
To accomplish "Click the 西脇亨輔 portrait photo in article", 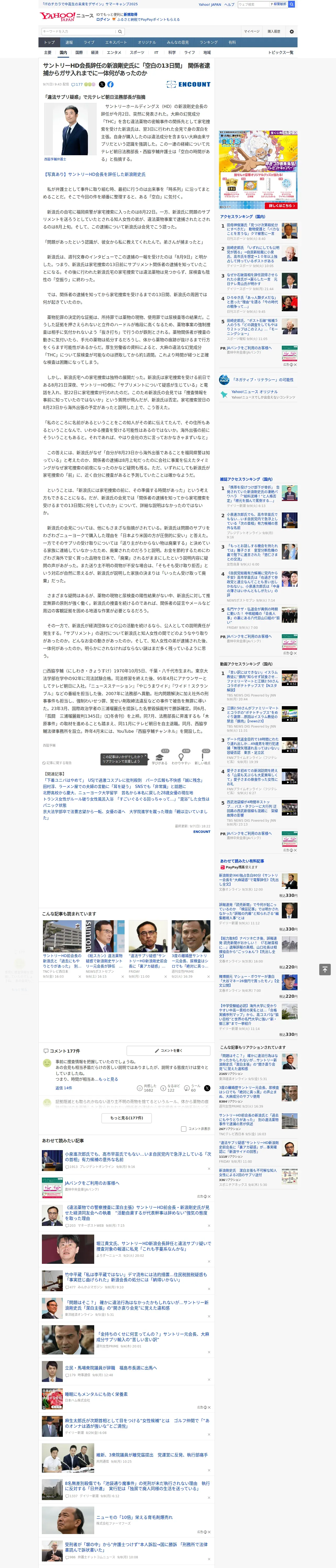I will [70, 130].
